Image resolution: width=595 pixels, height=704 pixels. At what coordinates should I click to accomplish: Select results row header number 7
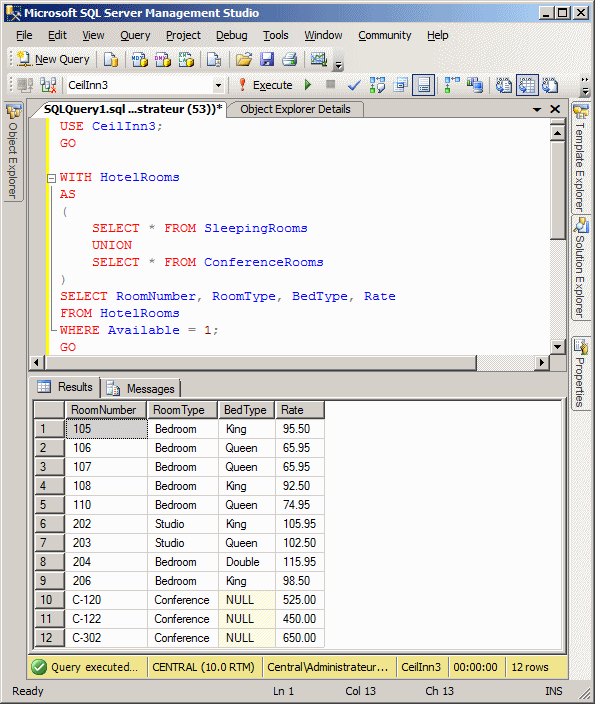49,543
